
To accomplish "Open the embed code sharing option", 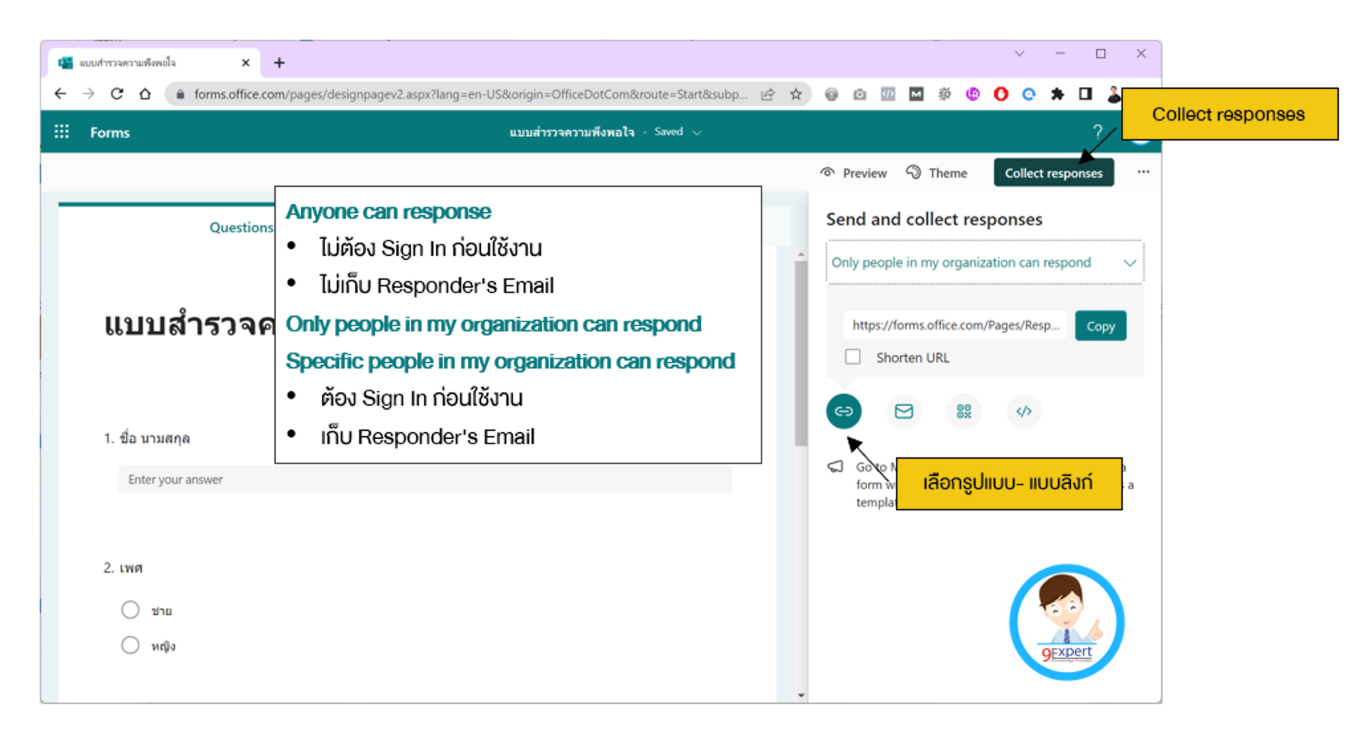I will click(x=1023, y=411).
